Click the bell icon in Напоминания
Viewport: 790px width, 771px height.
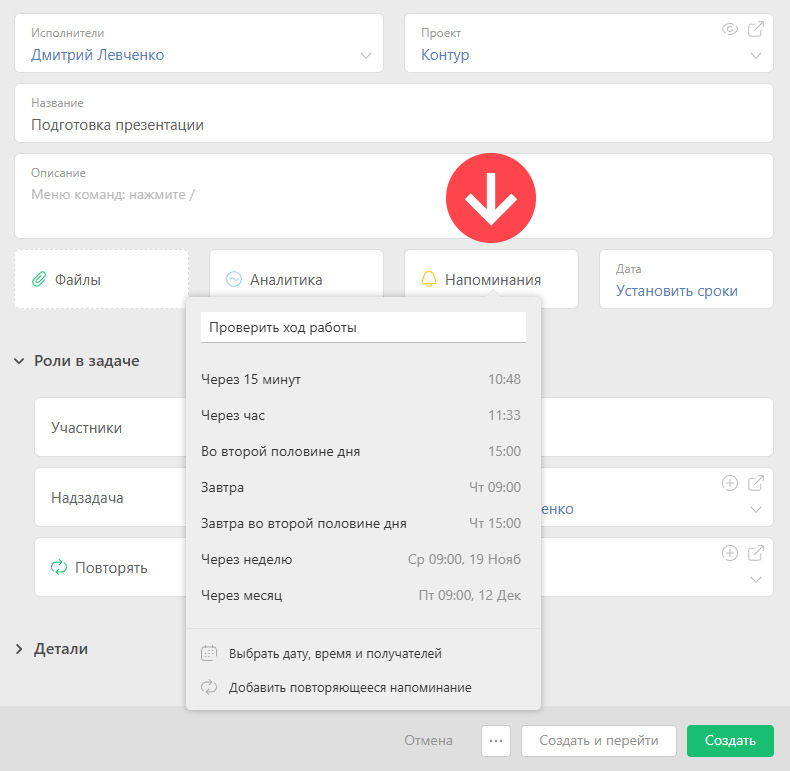429,279
